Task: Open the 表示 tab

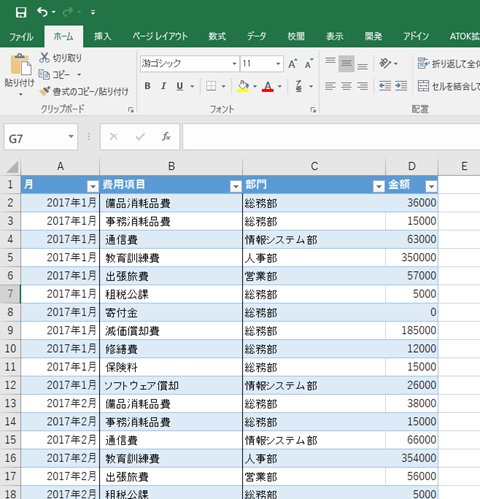Action: 335,36
